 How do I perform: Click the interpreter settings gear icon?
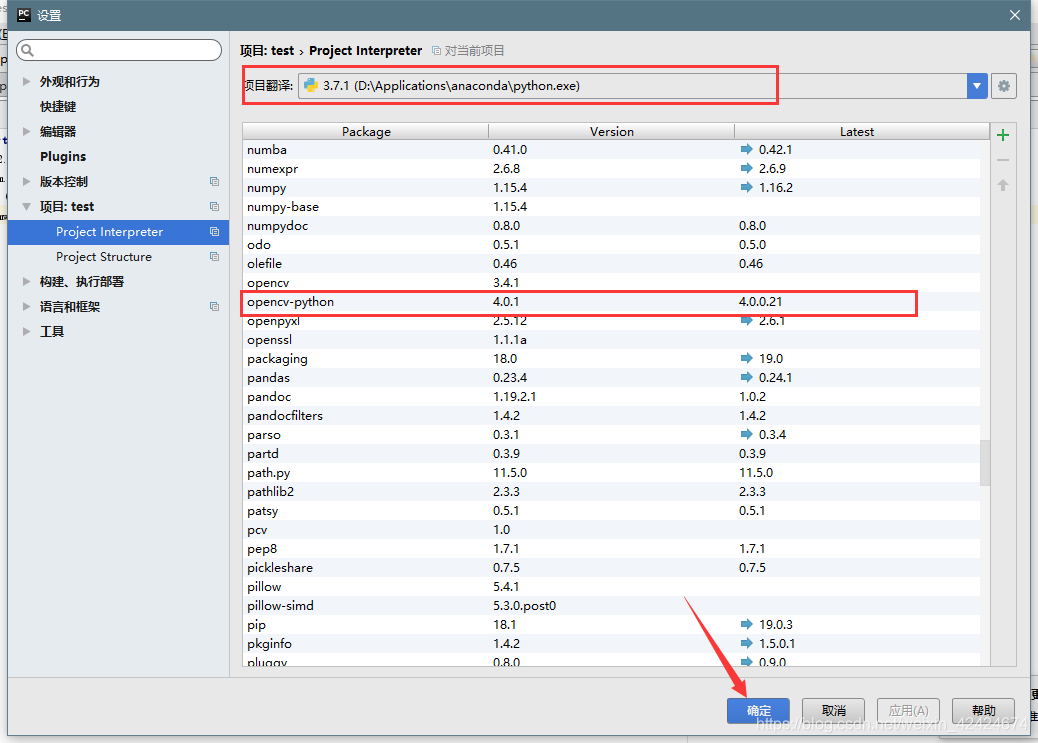point(1004,86)
